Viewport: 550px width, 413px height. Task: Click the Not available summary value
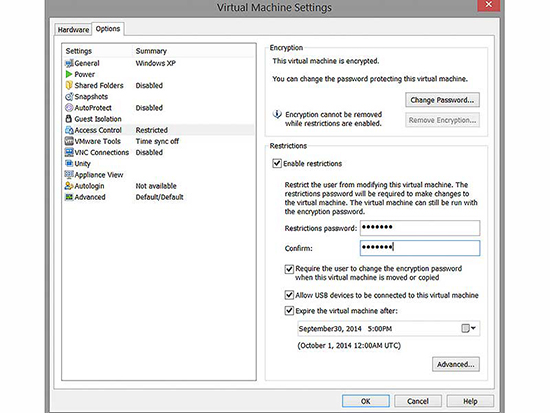tap(156, 186)
